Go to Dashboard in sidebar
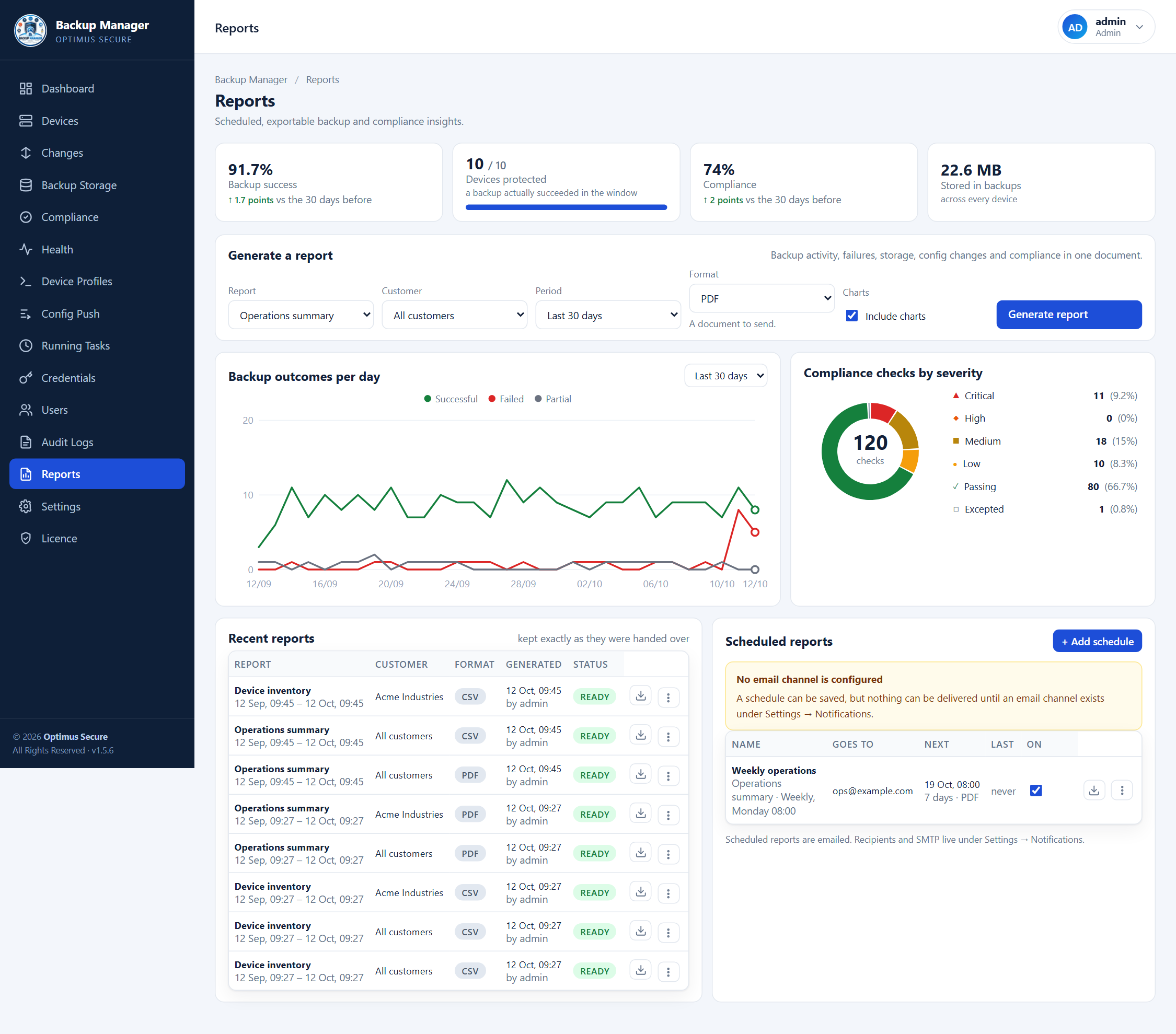The height and width of the screenshot is (1034, 1176). (x=97, y=89)
